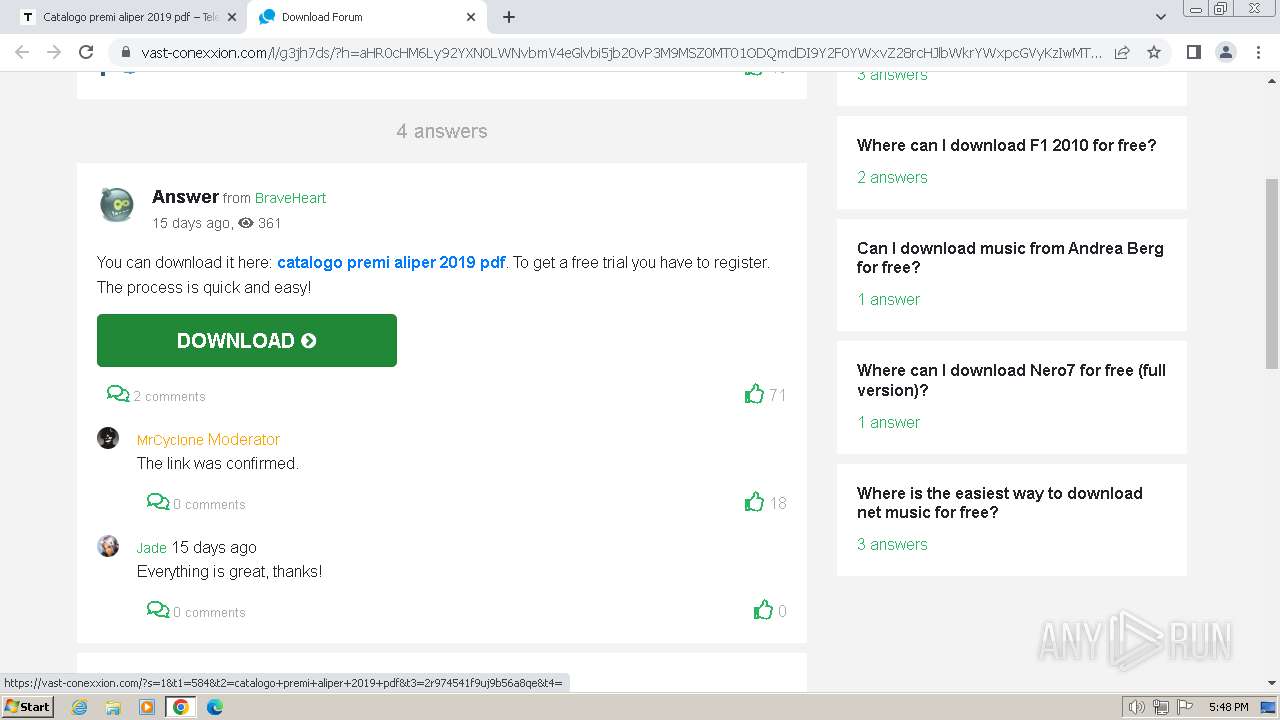View 1 answer under Nero7 question
The image size is (1280, 720).
[888, 422]
